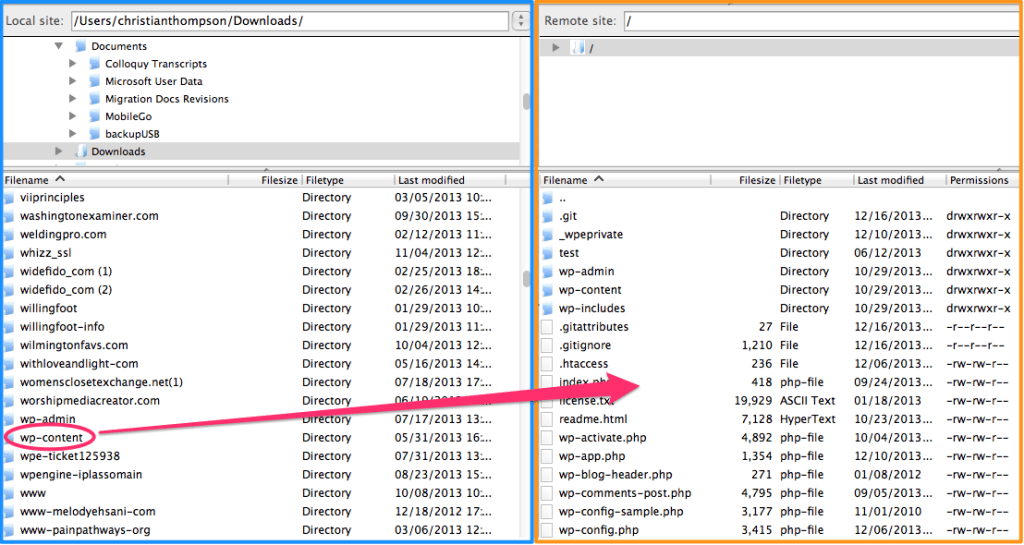Image resolution: width=1024 pixels, height=545 pixels.
Task: Click the folder icon next to wp-admin in remote list
Action: [547, 271]
